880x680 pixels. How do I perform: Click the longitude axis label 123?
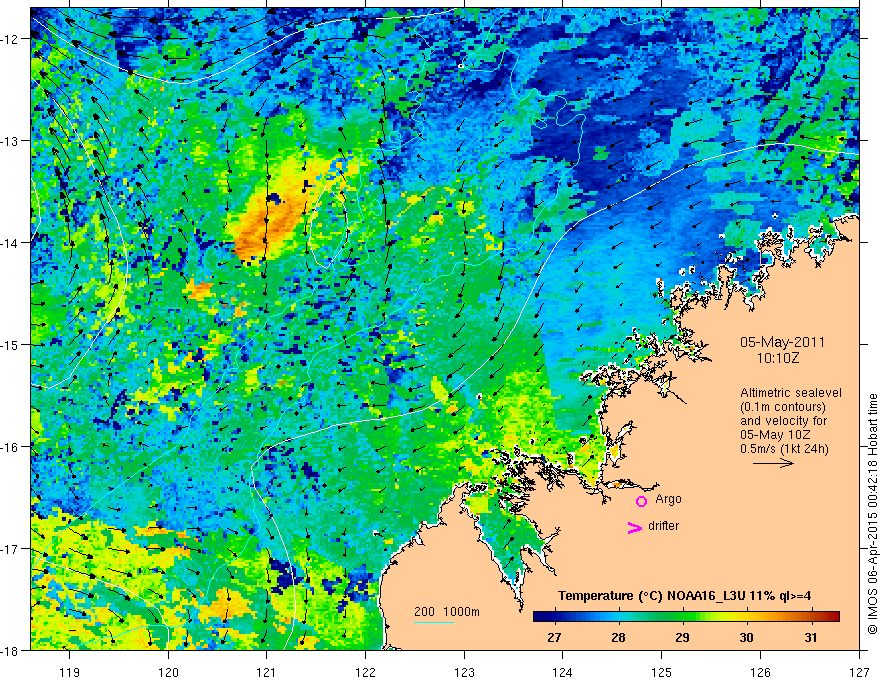(464, 672)
